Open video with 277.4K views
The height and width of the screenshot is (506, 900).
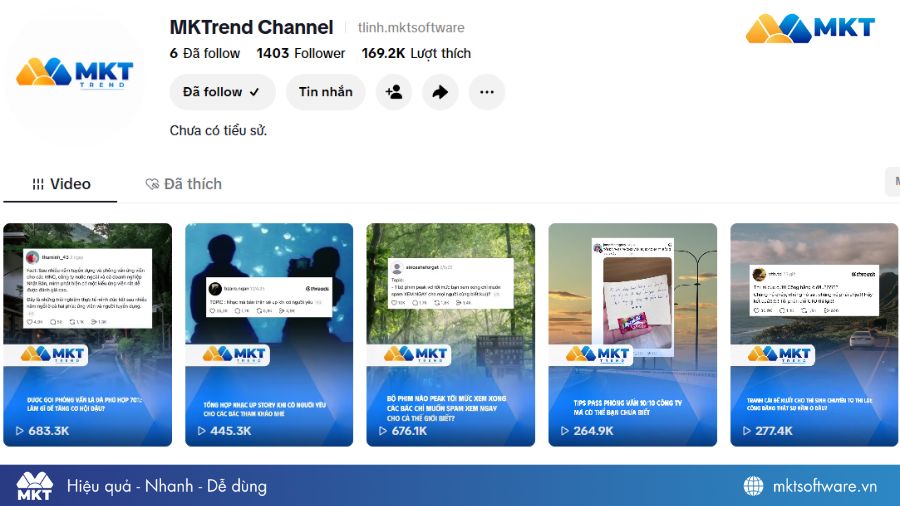coord(814,334)
